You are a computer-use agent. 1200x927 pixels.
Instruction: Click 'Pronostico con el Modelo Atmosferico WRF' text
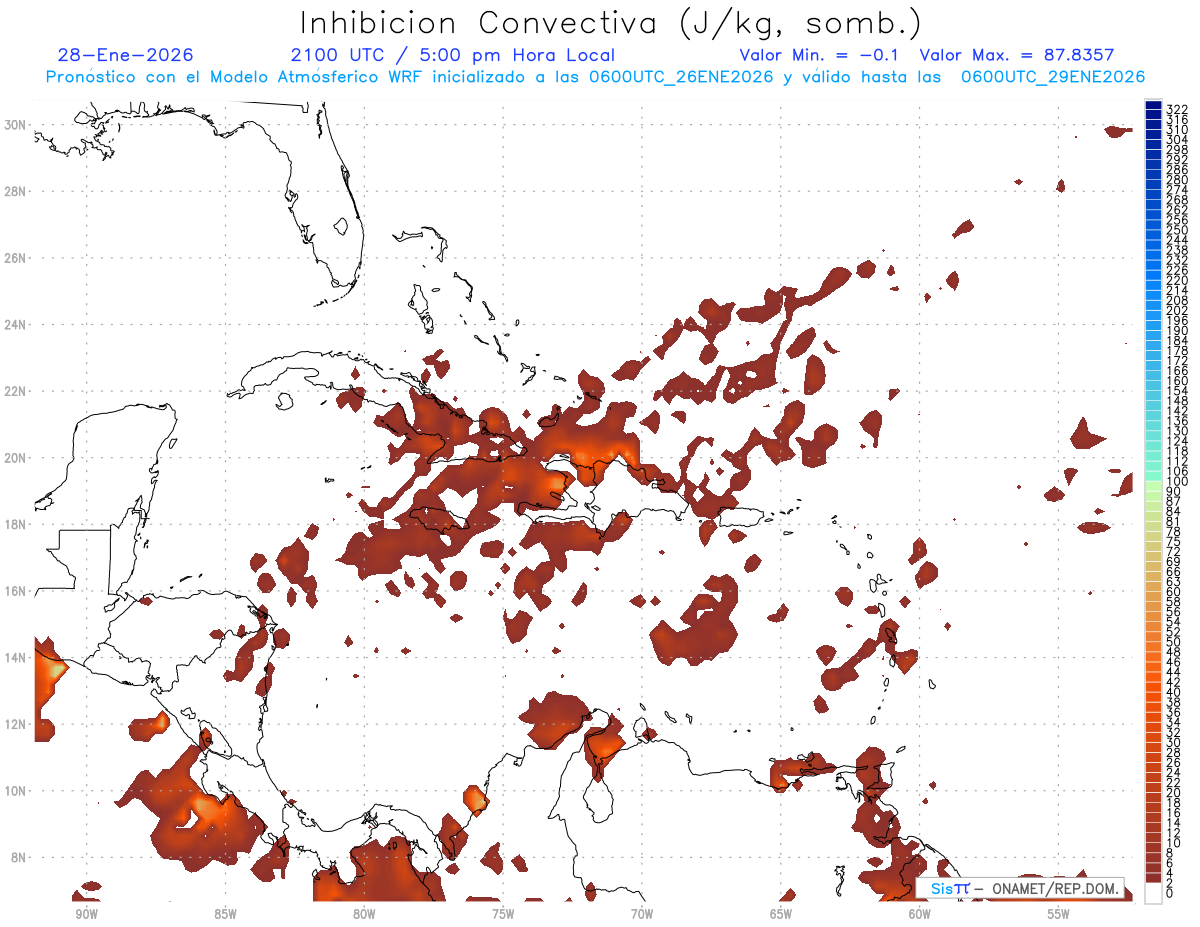click(235, 77)
